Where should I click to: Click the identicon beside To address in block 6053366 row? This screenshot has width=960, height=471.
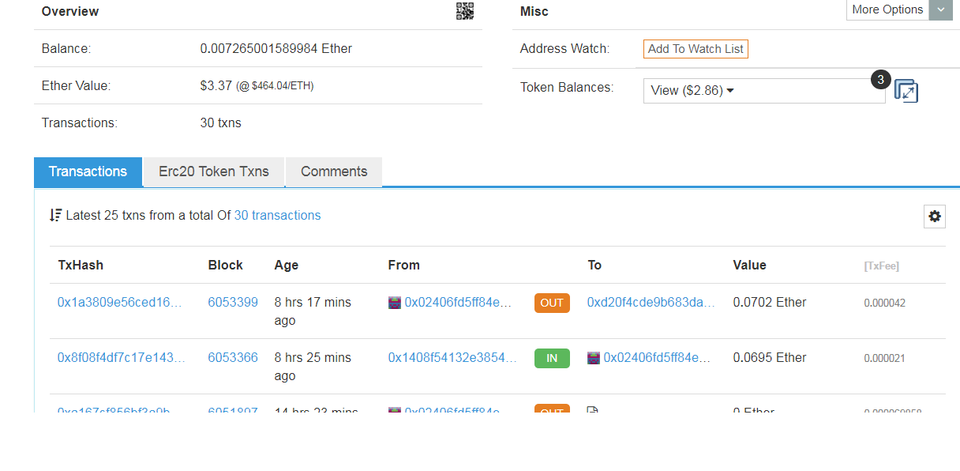(x=593, y=358)
